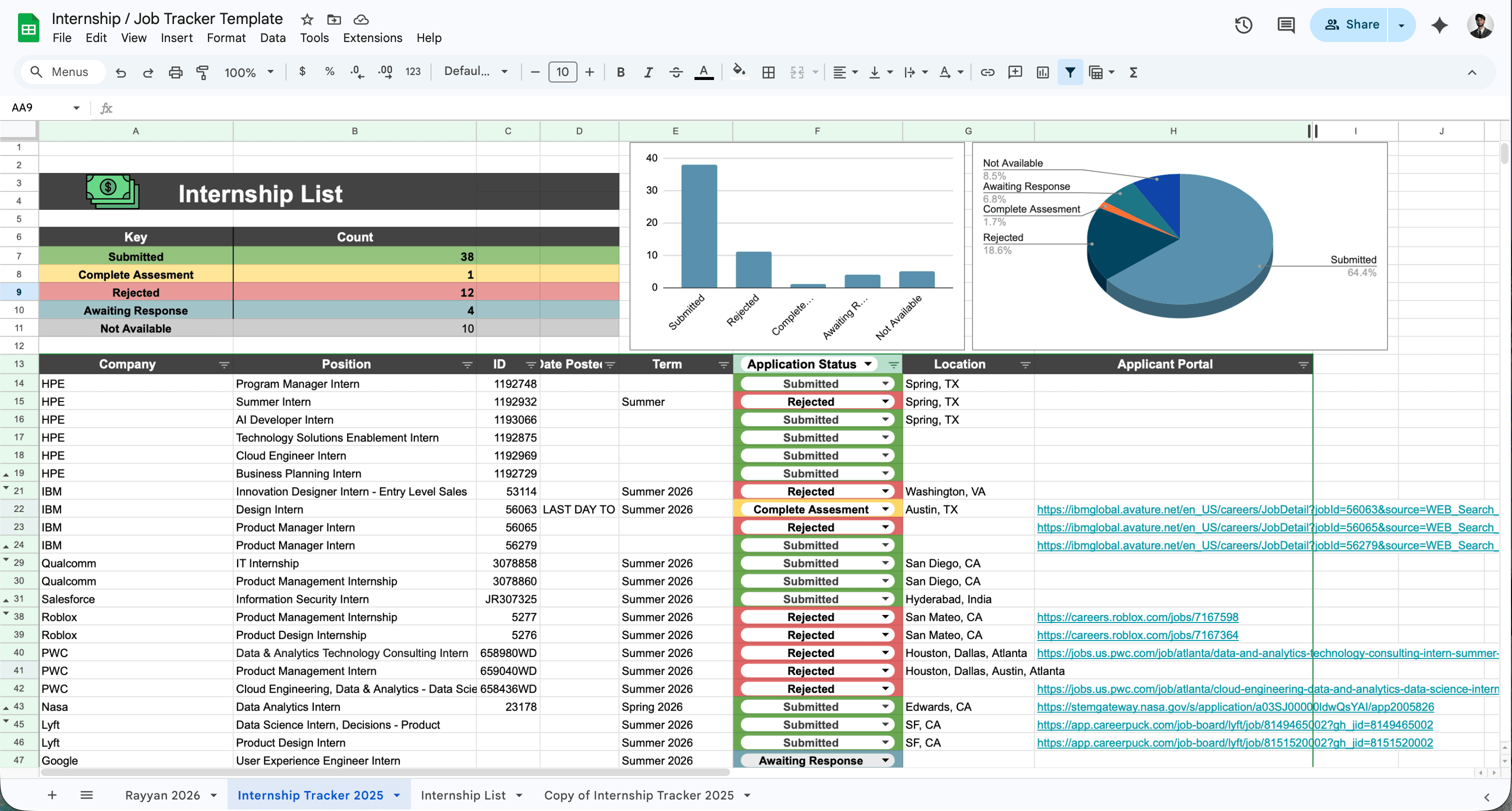Open the Borders tool
1512x811 pixels.
tap(768, 72)
